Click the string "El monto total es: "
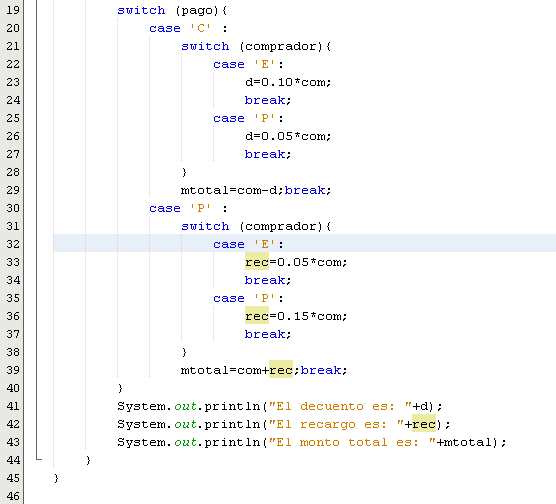This screenshot has height=504, width=556. point(352,442)
